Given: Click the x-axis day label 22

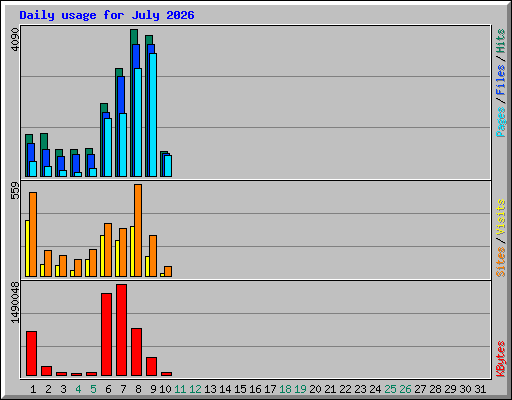Looking at the screenshot, I should 345,389.
